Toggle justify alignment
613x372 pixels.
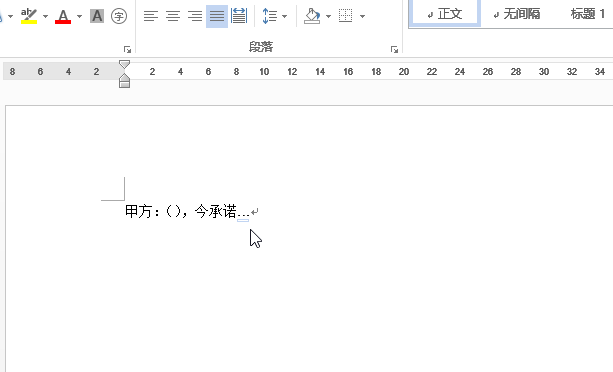217,16
